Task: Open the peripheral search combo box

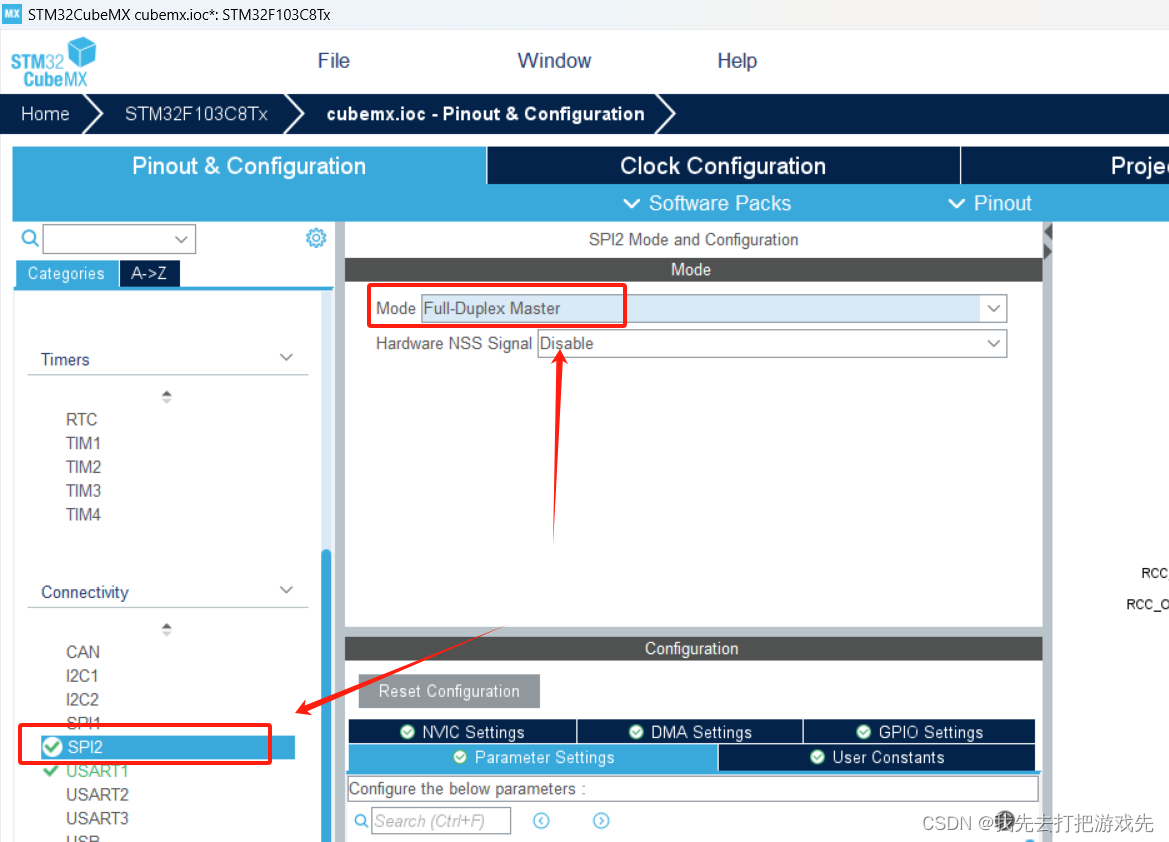Action: (119, 239)
